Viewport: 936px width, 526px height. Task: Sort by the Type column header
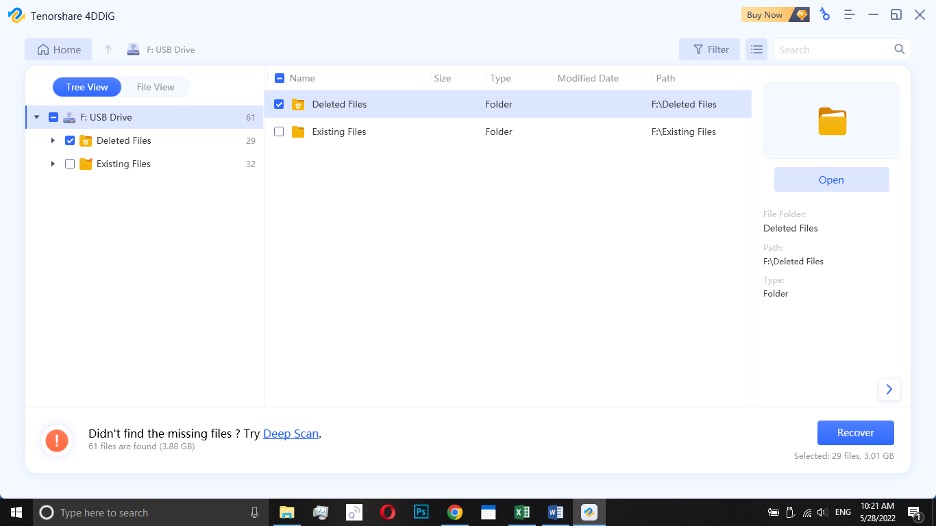[500, 78]
